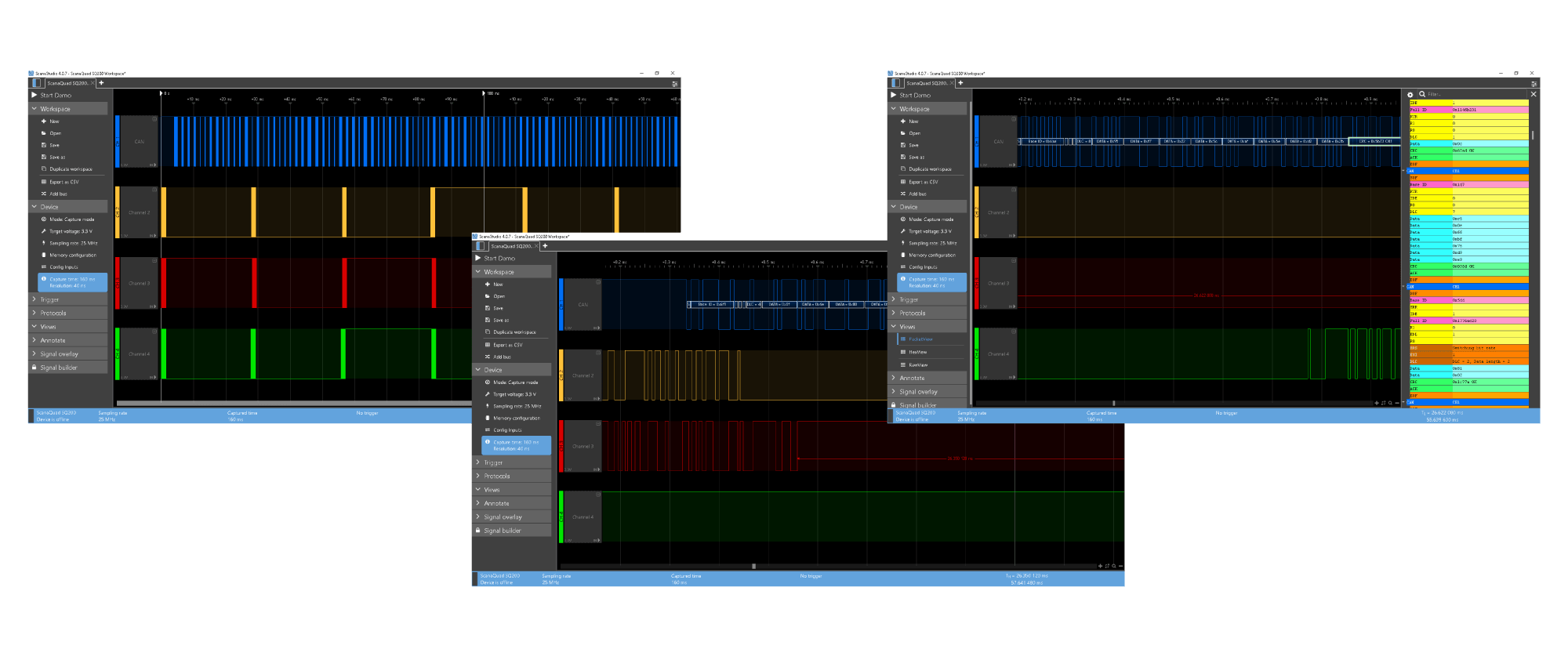
Task: Expand Annotate section in right window
Action: click(x=911, y=378)
